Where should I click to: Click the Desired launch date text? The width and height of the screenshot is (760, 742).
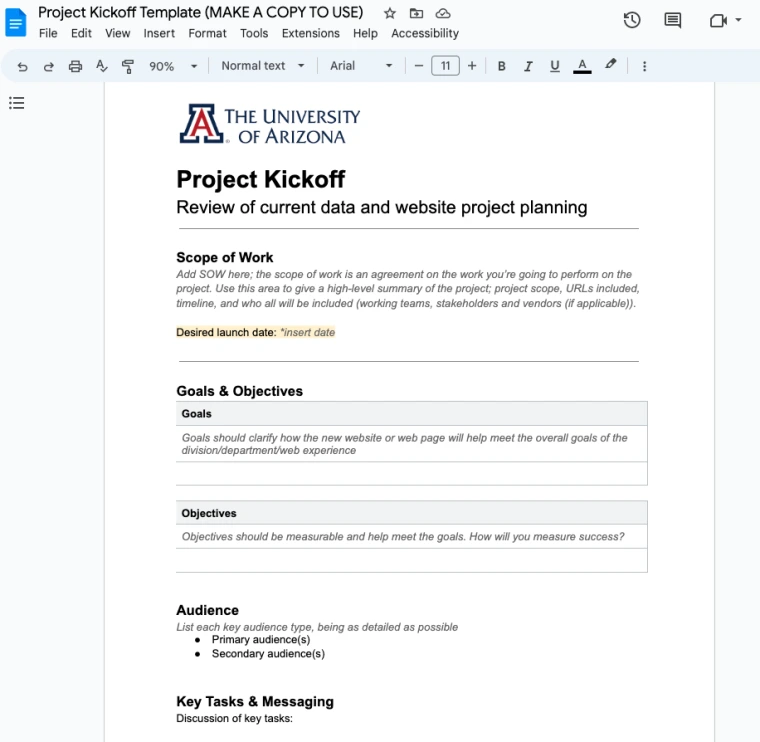(226, 332)
